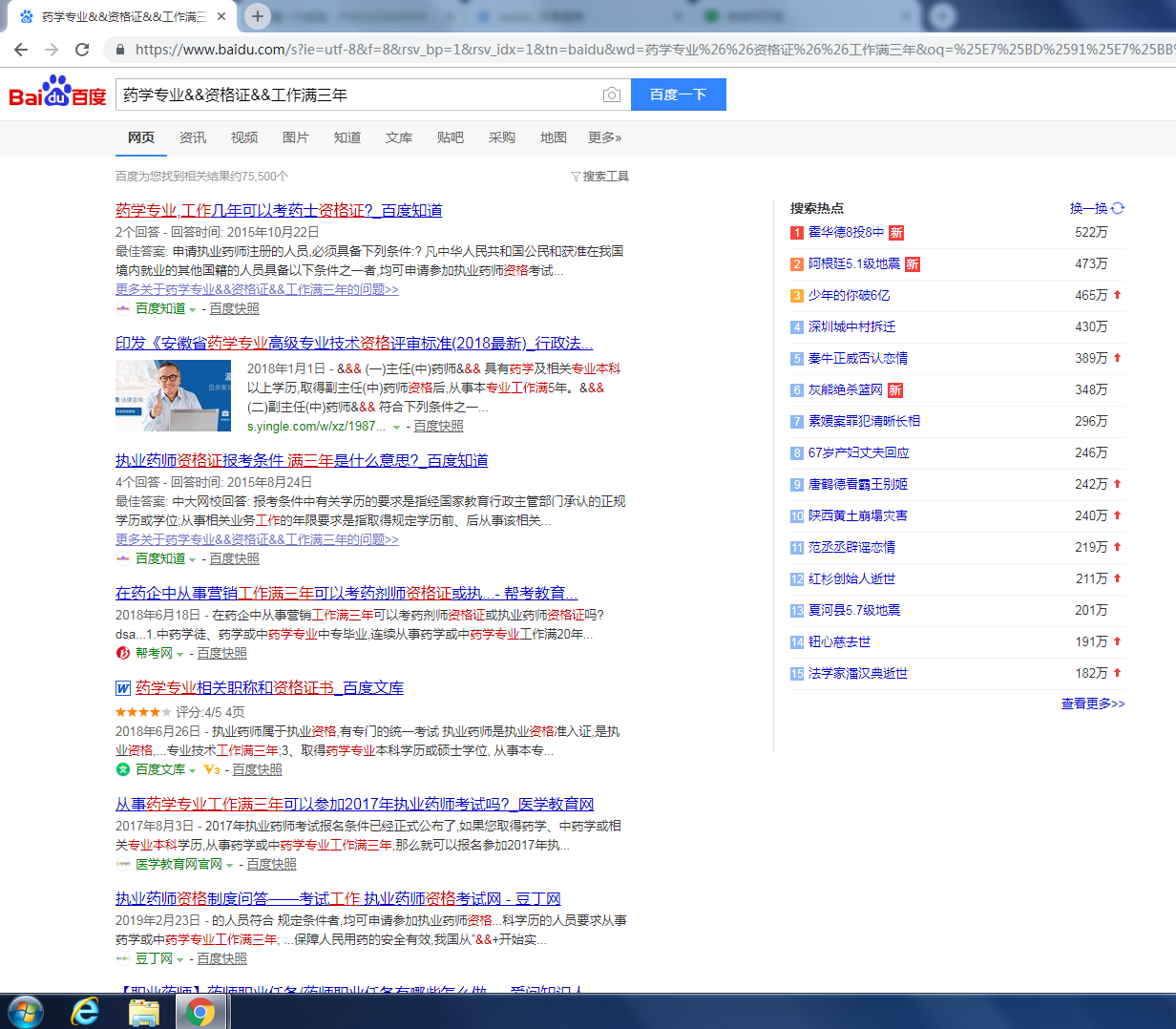The image size is (1176, 1029).
Task: Open the Windows Start button
Action: (x=25, y=1012)
